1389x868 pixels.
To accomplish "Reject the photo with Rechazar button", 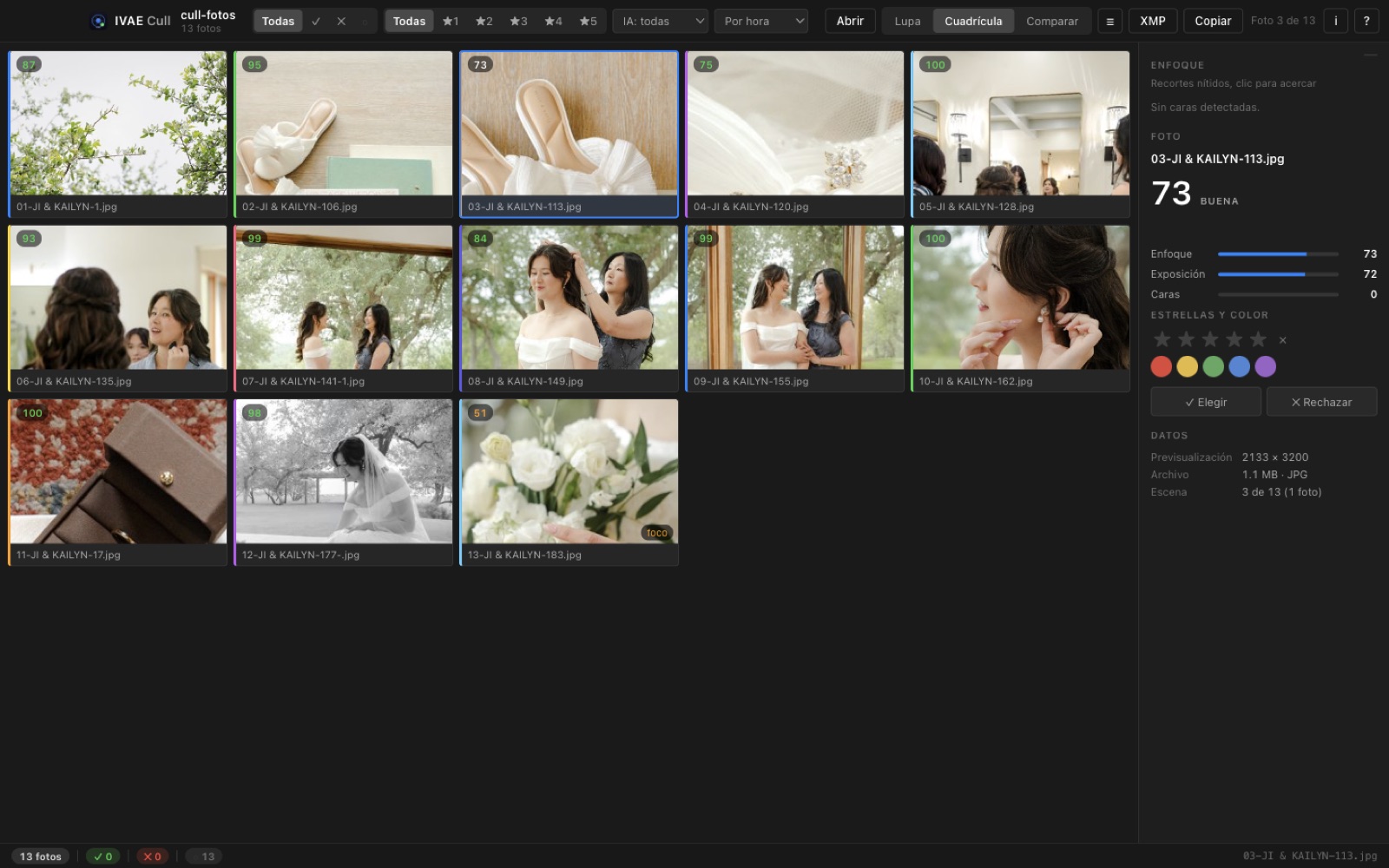I will 1321,402.
